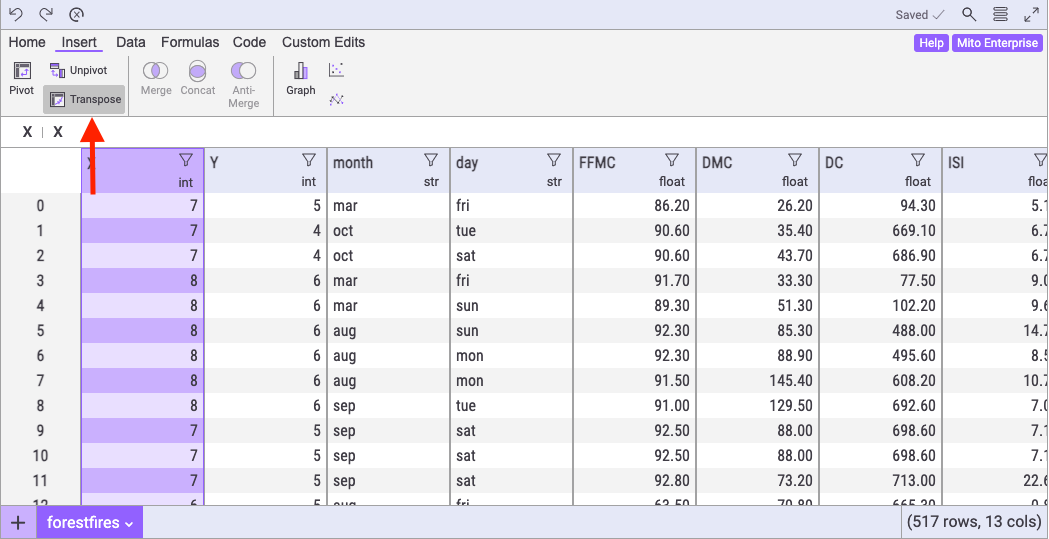Open the forestfires sheet tab dropdown

pyautogui.click(x=90, y=523)
